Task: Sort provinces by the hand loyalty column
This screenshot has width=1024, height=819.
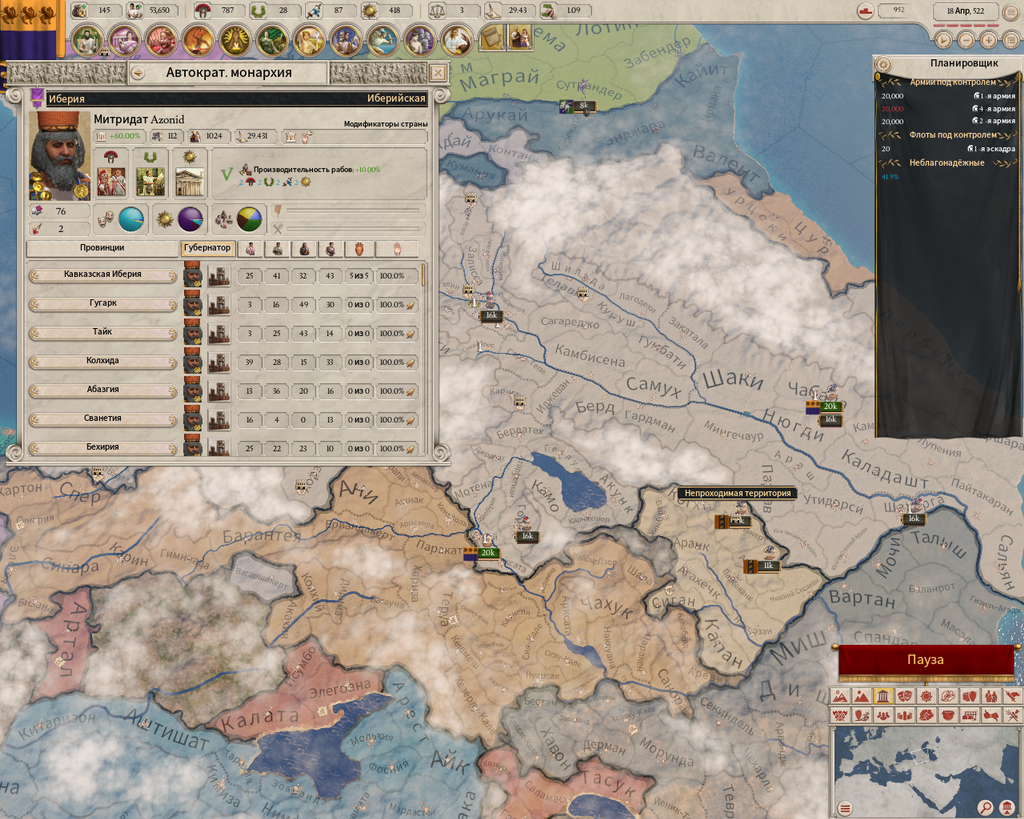Action: pos(397,248)
